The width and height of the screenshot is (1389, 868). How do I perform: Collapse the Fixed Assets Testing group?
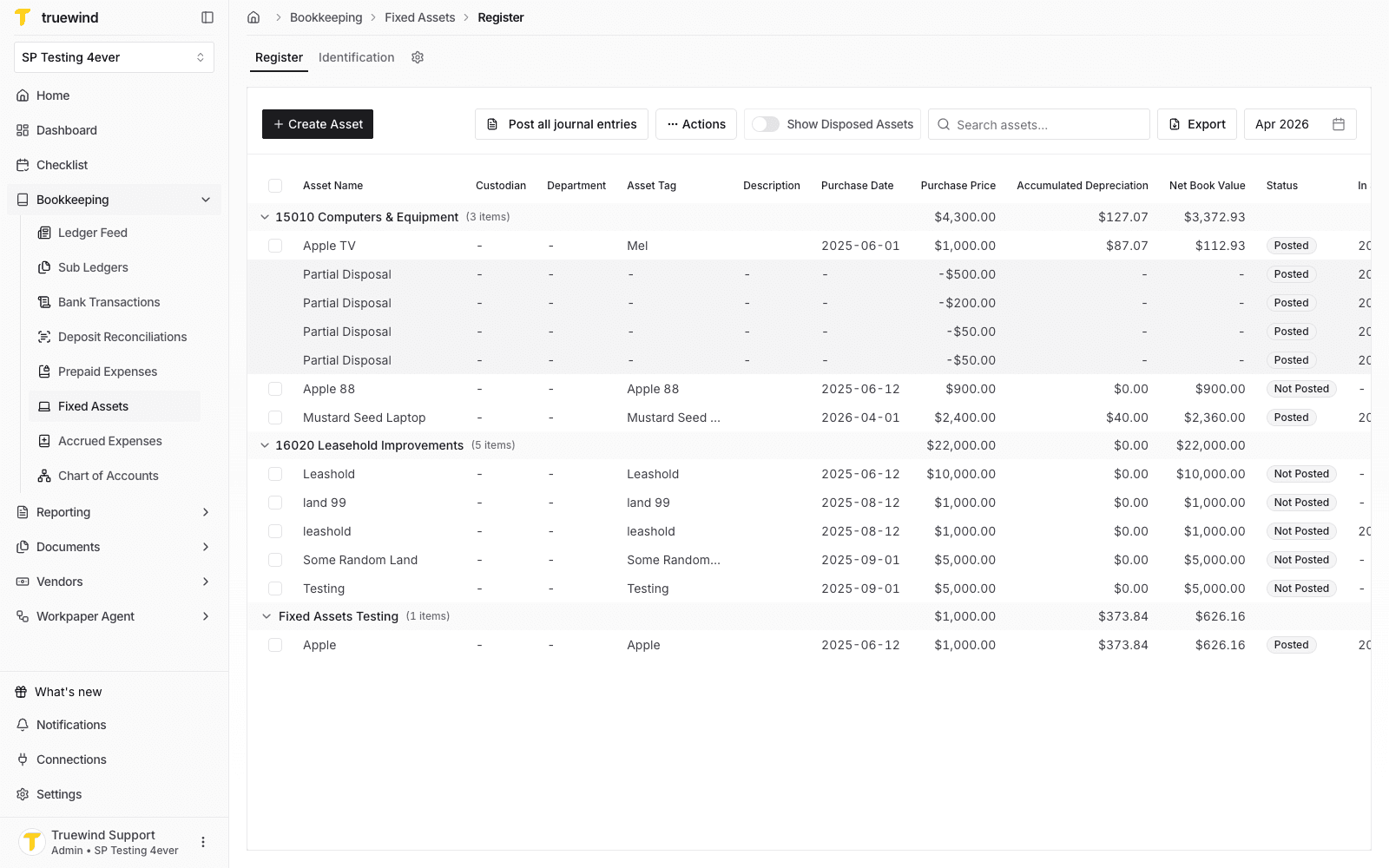[267, 616]
